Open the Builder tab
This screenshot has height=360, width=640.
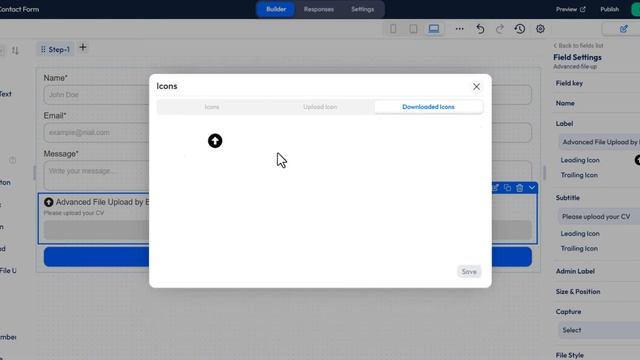pyautogui.click(x=276, y=9)
